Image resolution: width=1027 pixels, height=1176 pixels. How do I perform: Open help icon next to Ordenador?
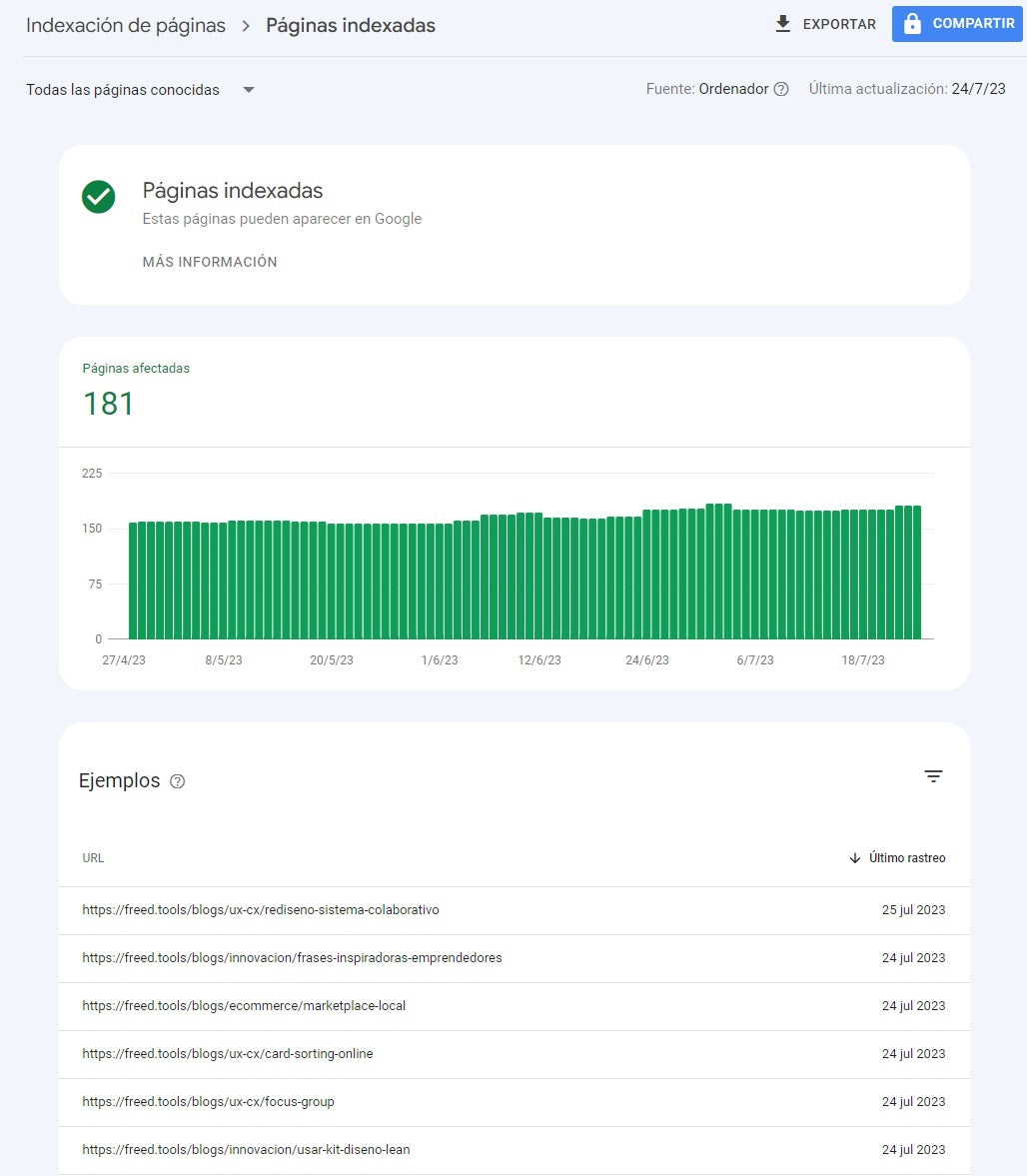coord(781,89)
